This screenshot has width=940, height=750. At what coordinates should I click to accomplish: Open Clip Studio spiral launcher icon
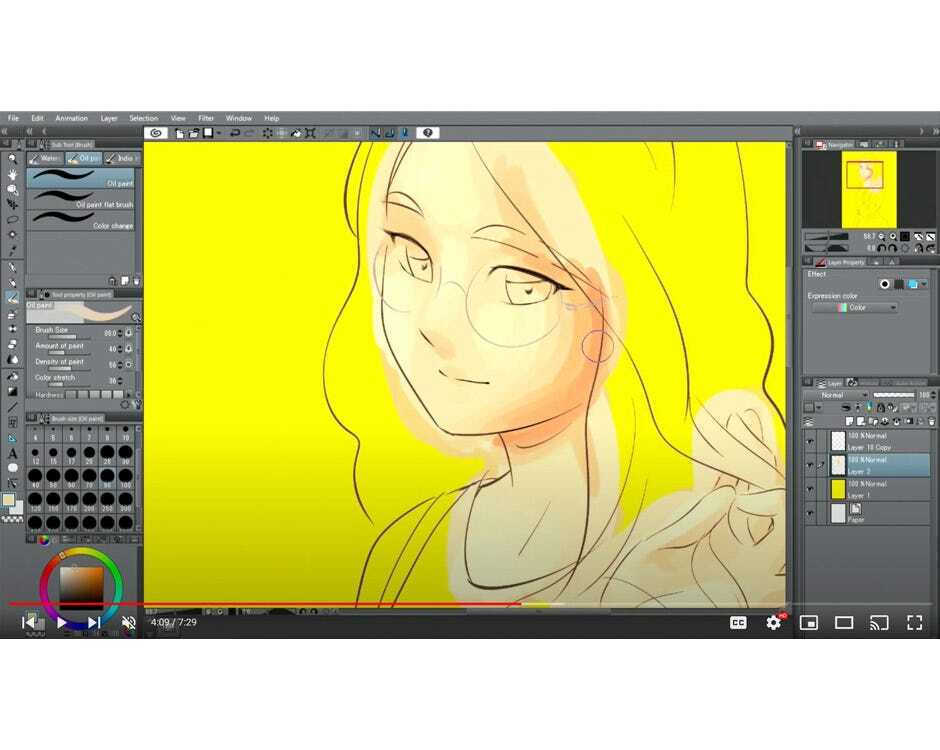pos(155,133)
